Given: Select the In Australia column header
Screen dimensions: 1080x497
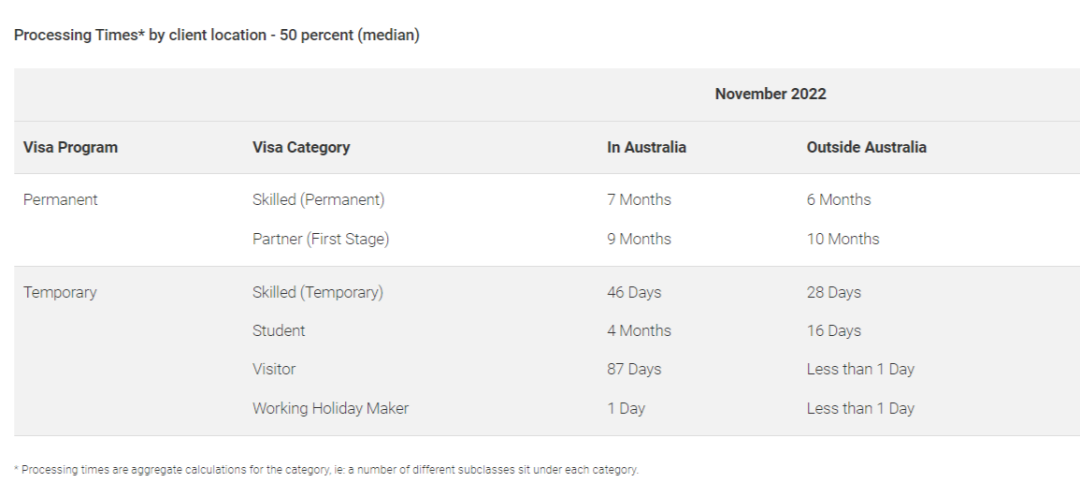Looking at the screenshot, I should (646, 147).
